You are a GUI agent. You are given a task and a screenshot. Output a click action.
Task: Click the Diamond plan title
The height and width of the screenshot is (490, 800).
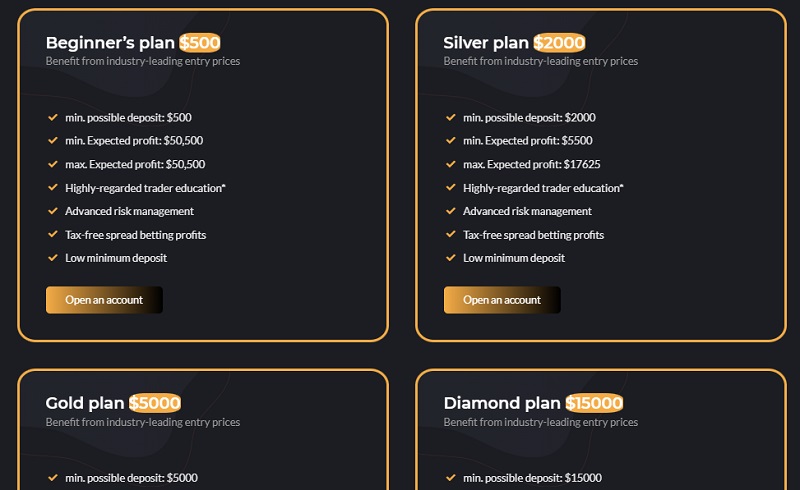(502, 403)
